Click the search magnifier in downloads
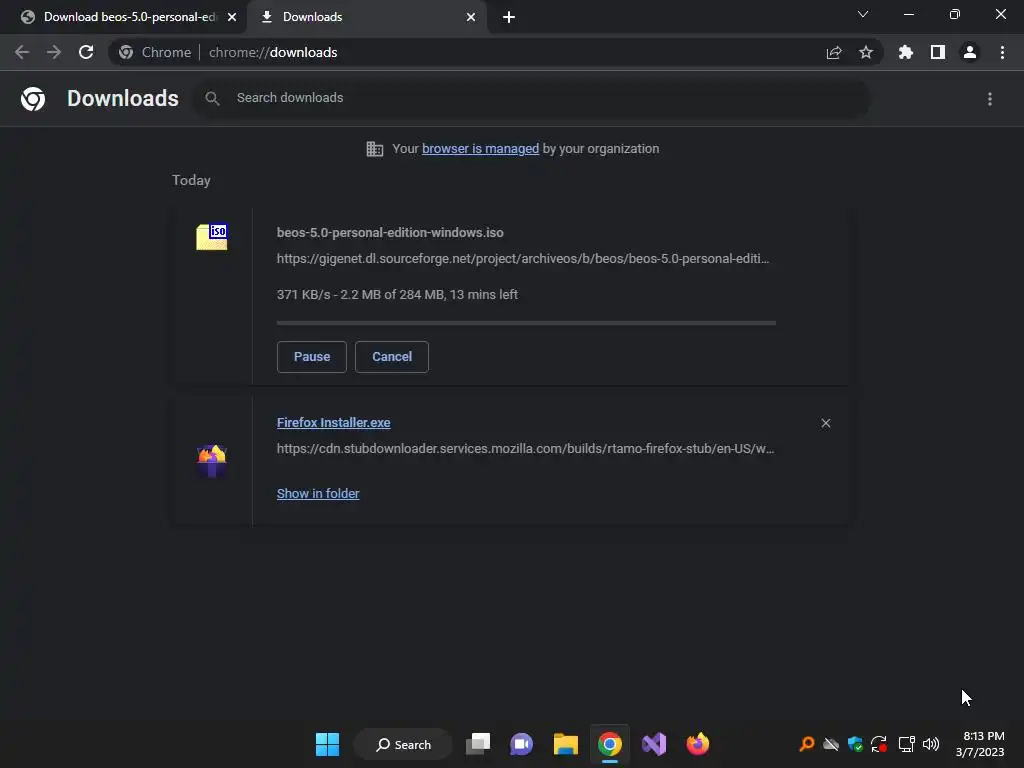 (212, 99)
